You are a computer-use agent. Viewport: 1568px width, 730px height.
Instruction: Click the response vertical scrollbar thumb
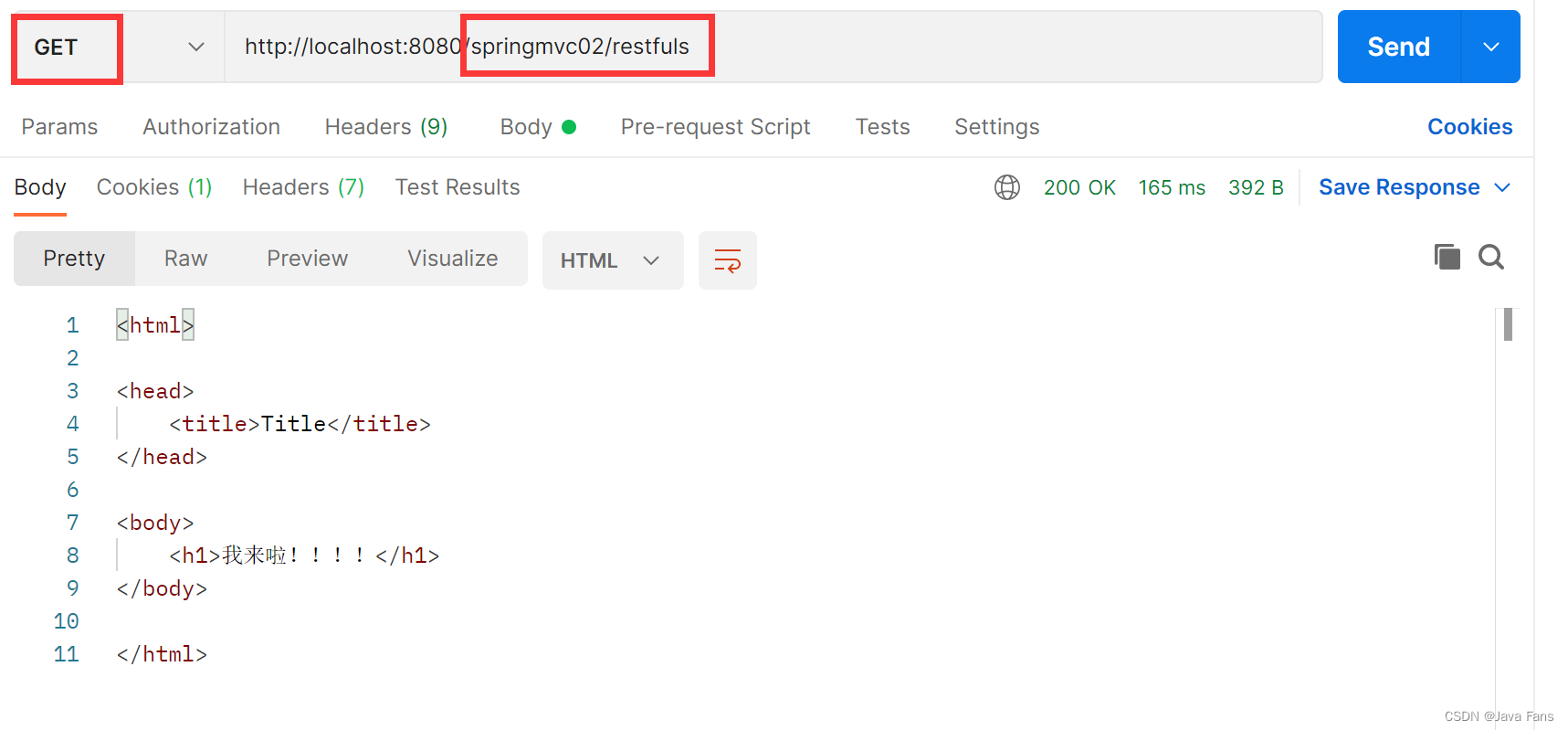[x=1508, y=324]
